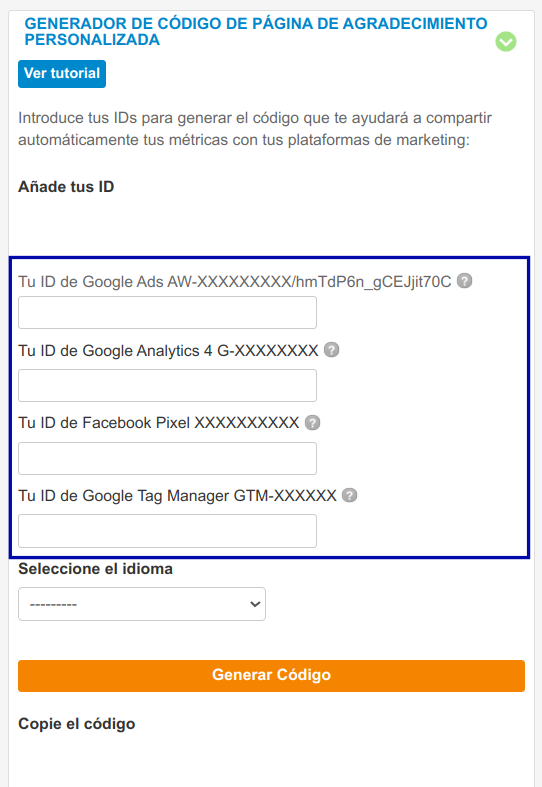This screenshot has width=542, height=787.
Task: Click the Añade tus ID heading
Action: [66, 187]
